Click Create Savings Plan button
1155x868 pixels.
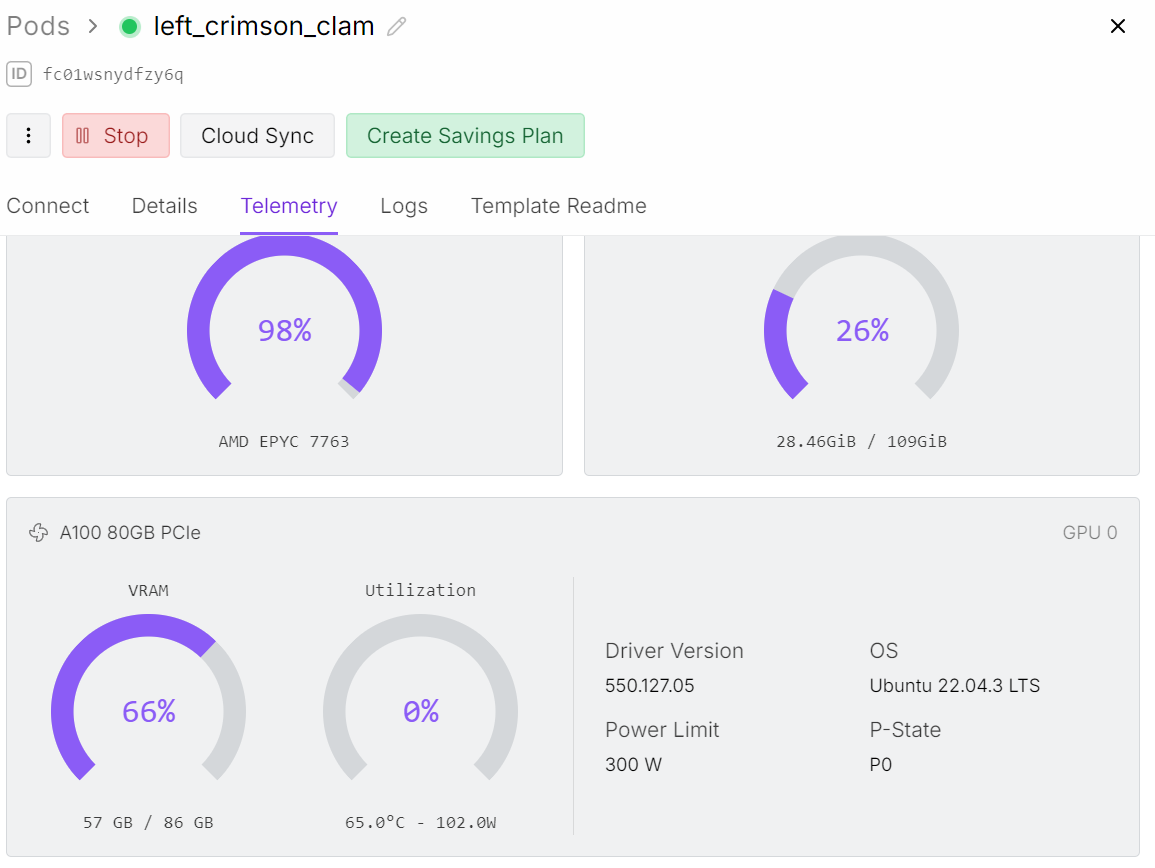[465, 136]
